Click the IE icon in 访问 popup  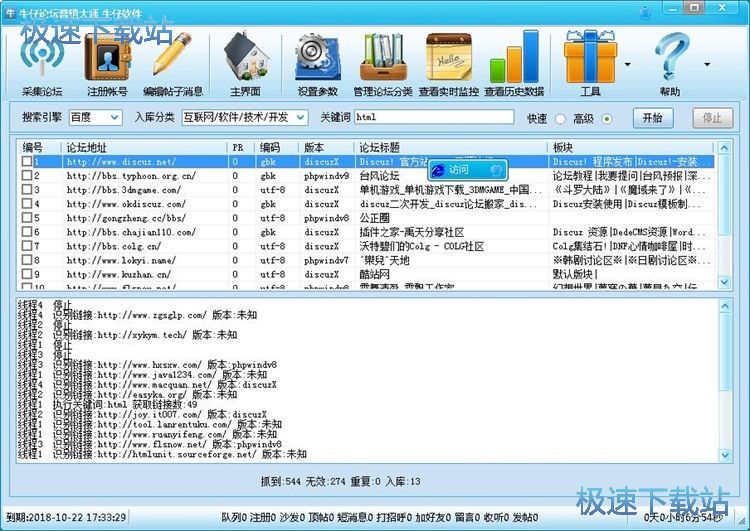[x=438, y=170]
